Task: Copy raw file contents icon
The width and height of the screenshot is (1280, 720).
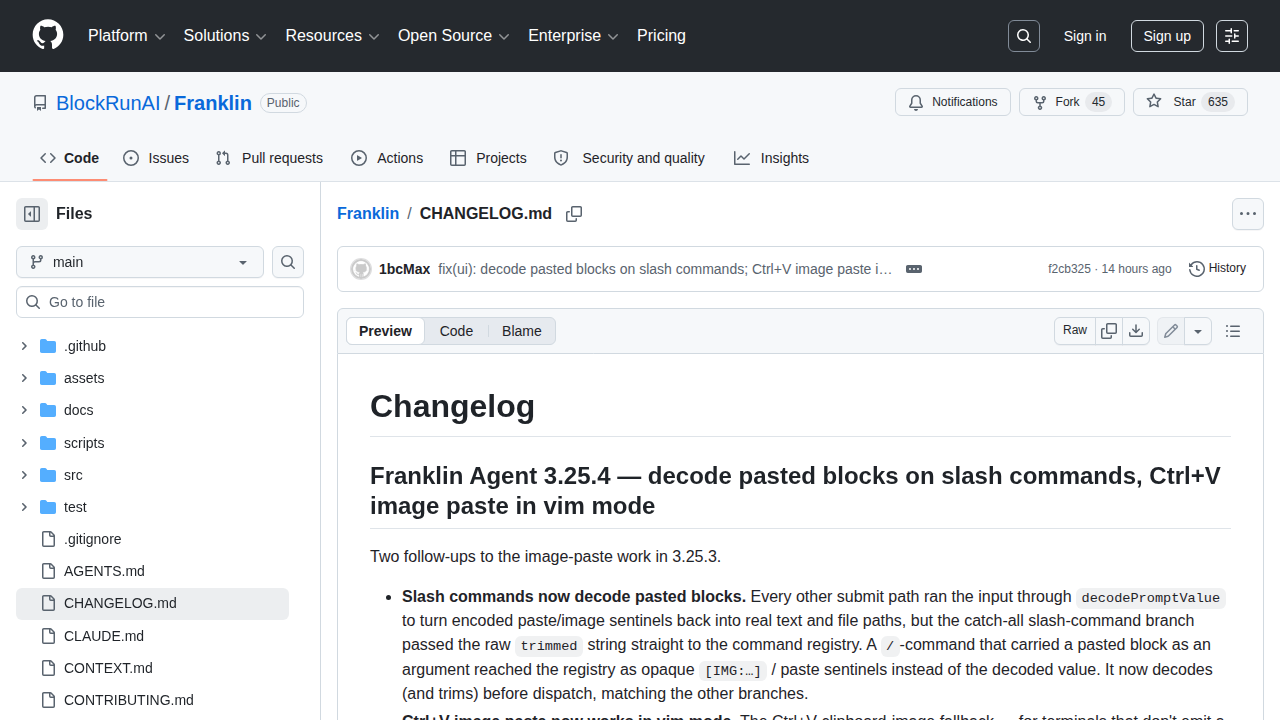Action: point(1109,331)
